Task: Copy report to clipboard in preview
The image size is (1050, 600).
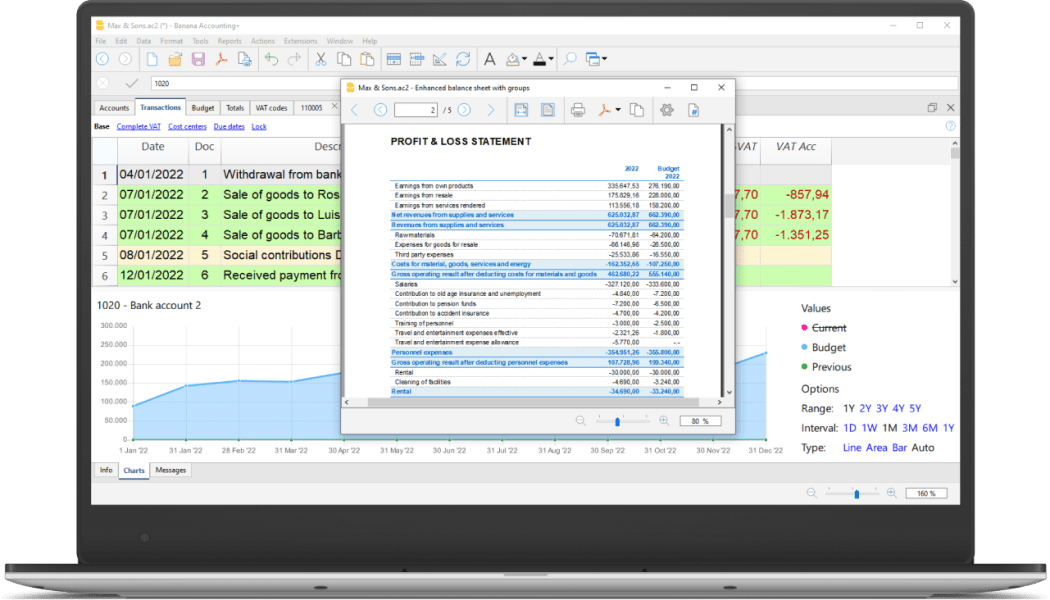Action: point(637,110)
